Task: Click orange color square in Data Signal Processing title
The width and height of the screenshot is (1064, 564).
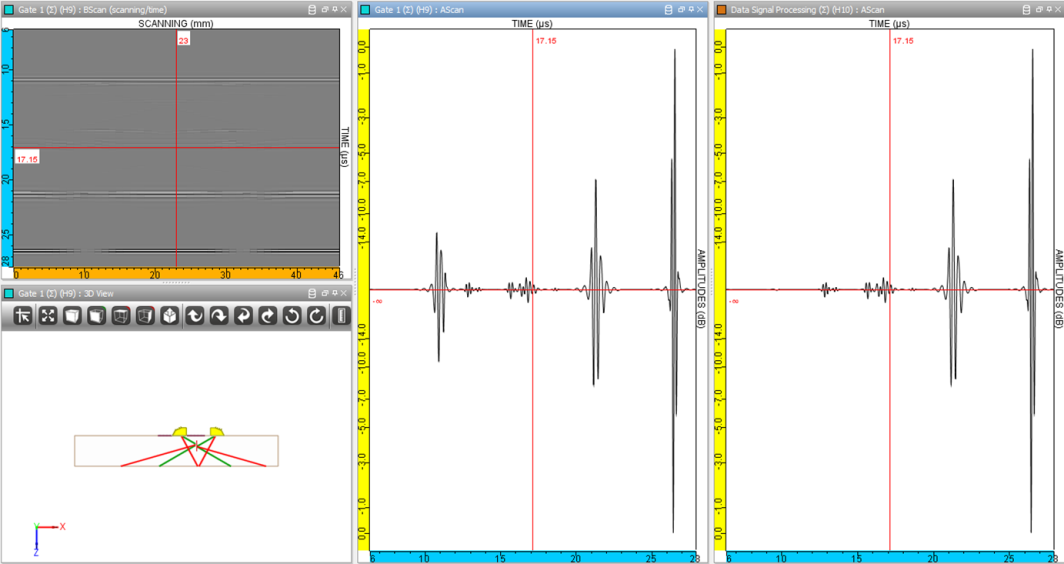Action: pos(721,9)
